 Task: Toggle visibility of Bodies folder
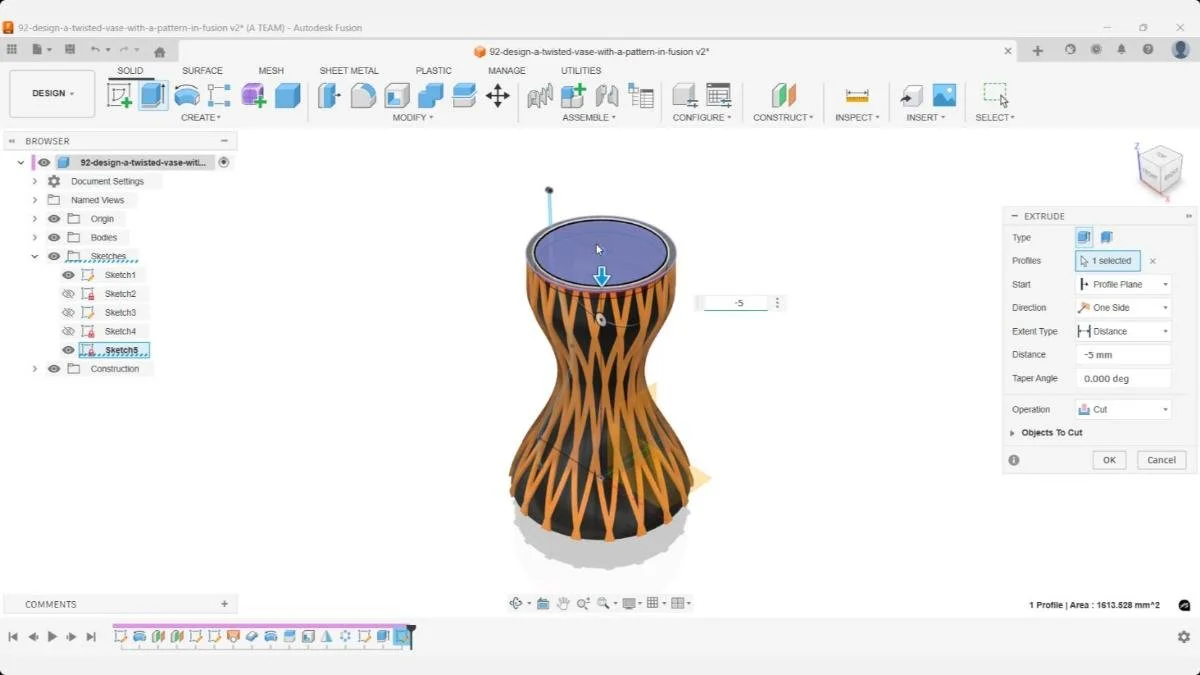54,238
